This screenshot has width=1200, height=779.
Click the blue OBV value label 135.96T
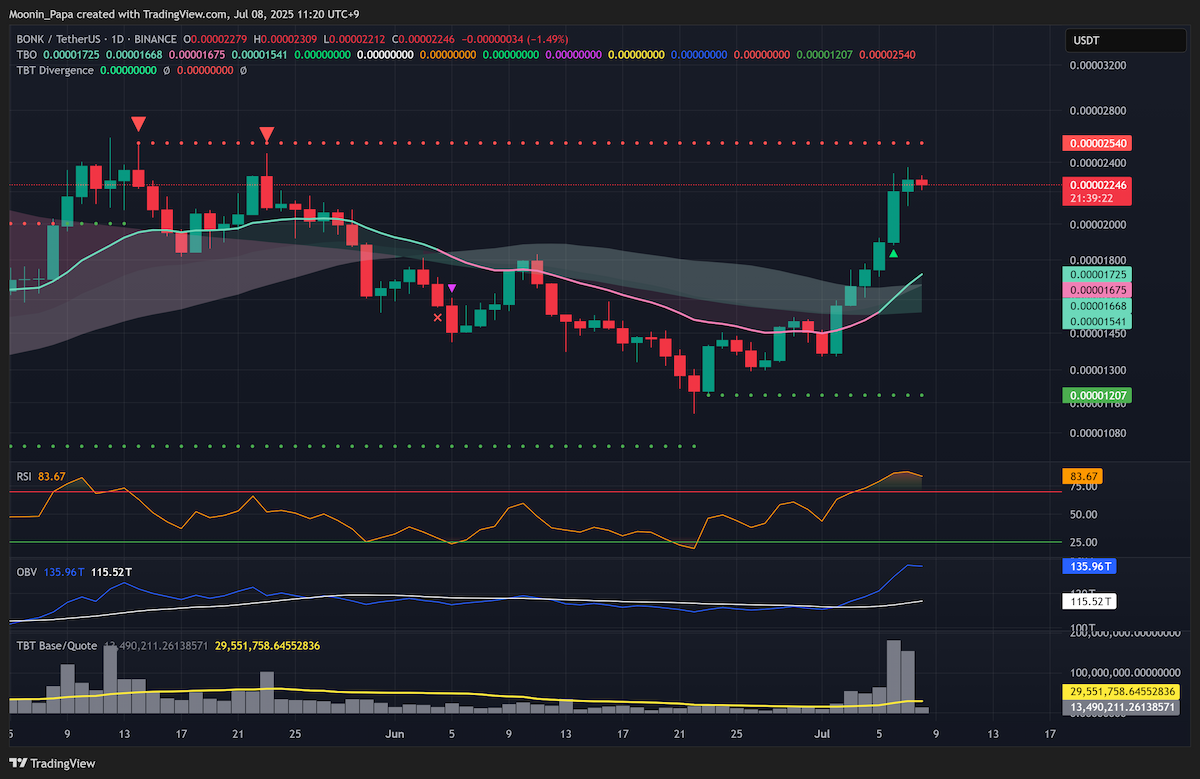pos(1087,566)
